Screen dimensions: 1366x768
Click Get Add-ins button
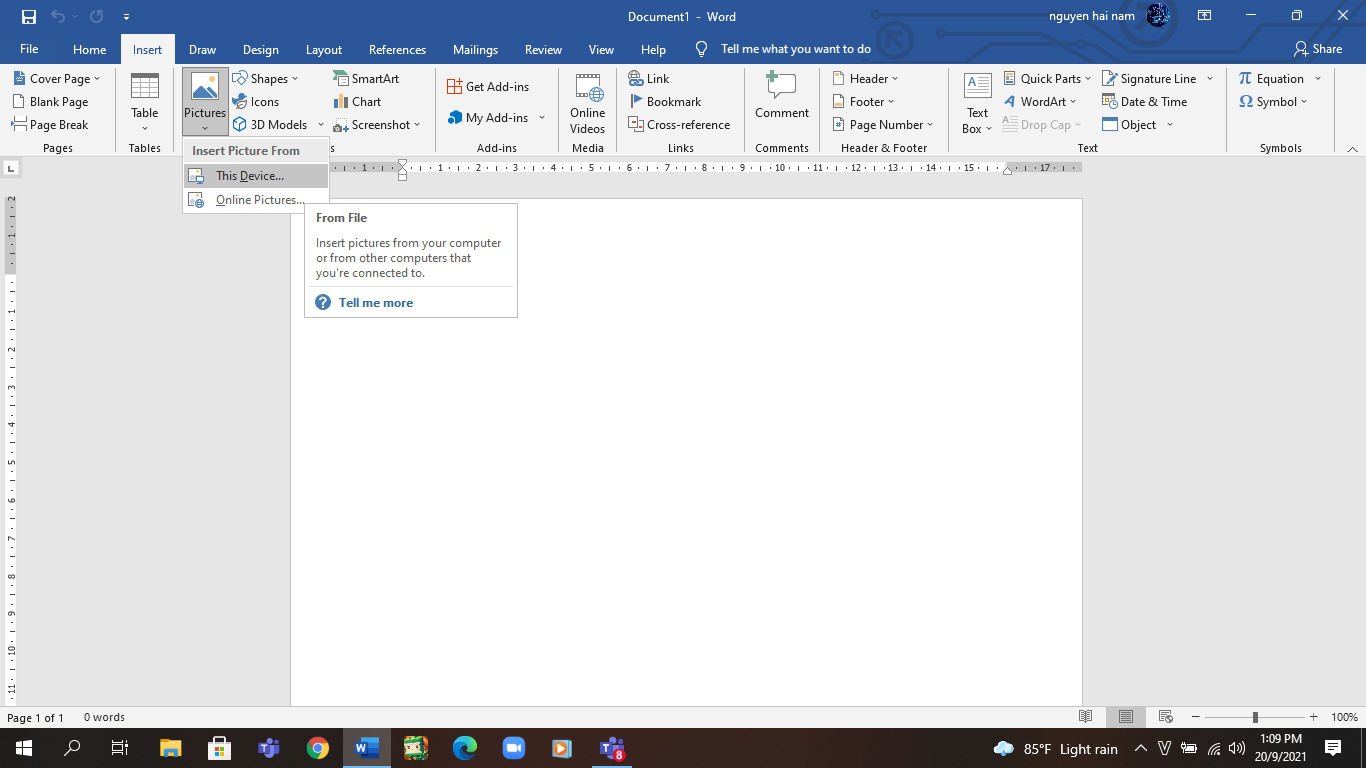(x=488, y=87)
